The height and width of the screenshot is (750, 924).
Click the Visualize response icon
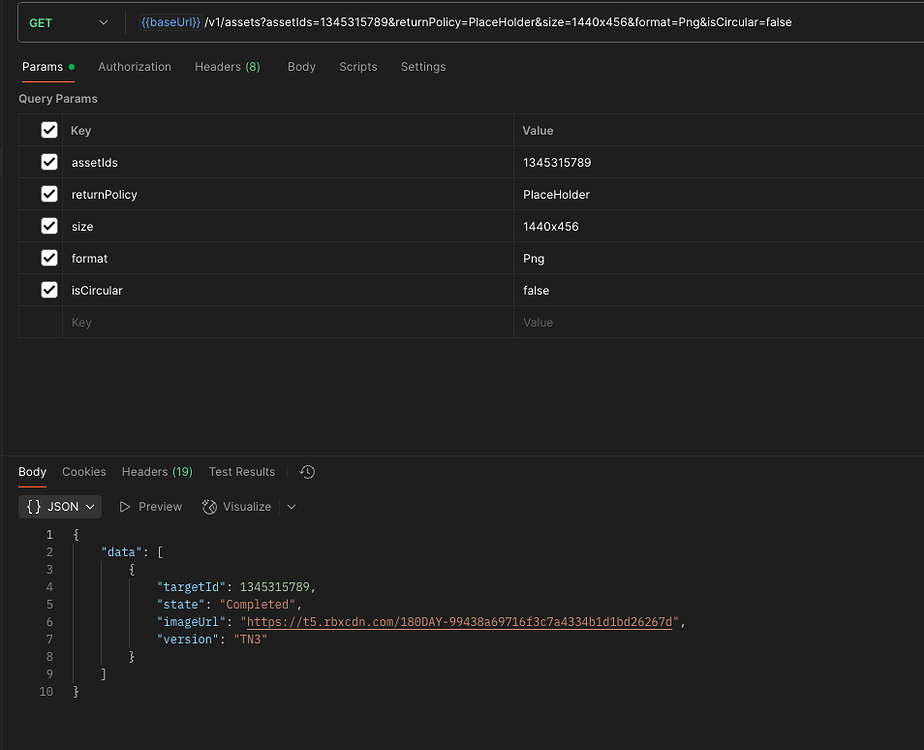click(x=236, y=506)
